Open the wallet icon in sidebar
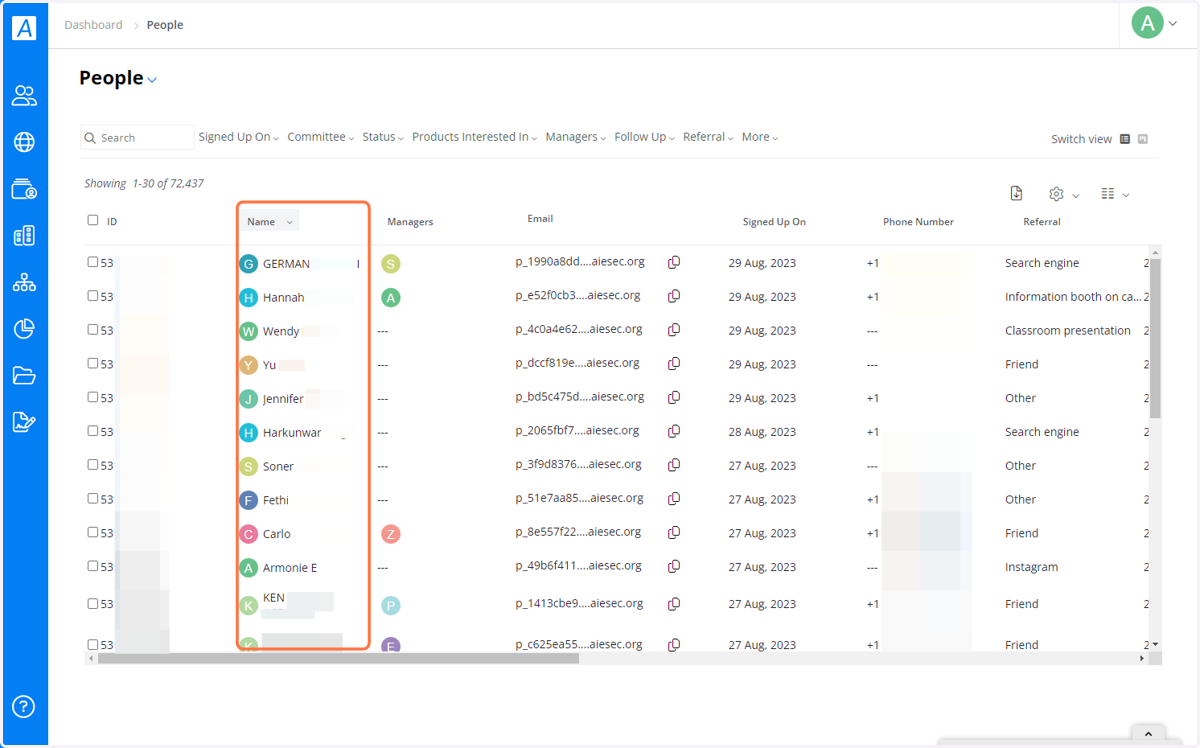The width and height of the screenshot is (1200, 748). pos(24,189)
